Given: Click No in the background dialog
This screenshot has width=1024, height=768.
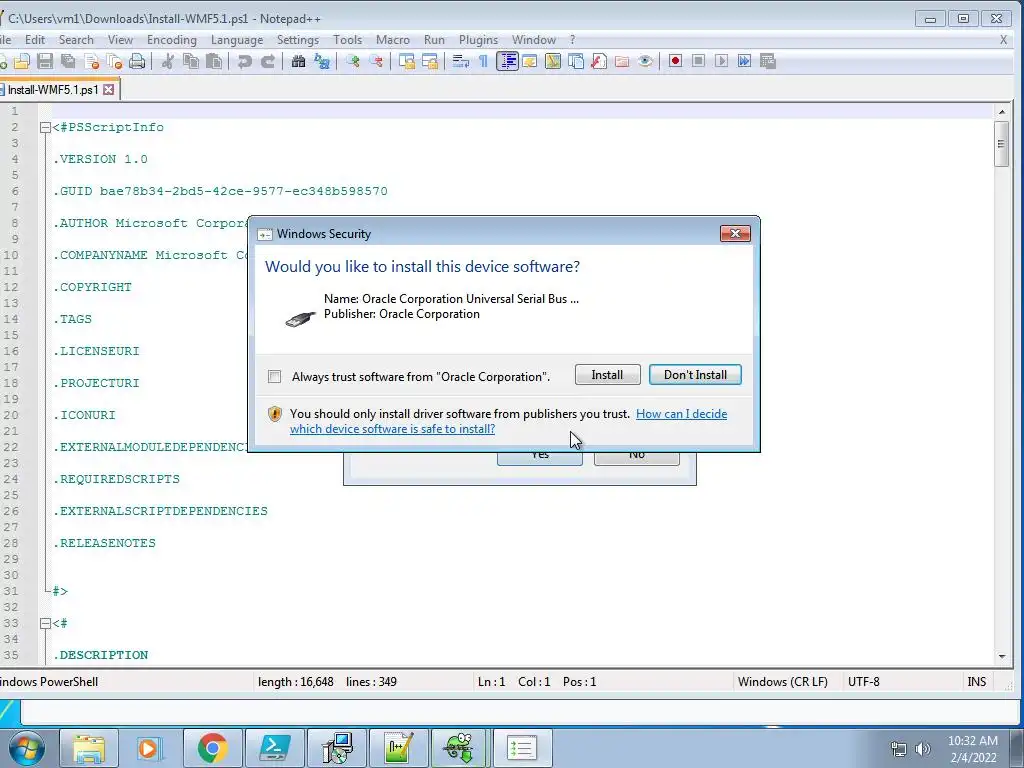Looking at the screenshot, I should pos(637,457).
